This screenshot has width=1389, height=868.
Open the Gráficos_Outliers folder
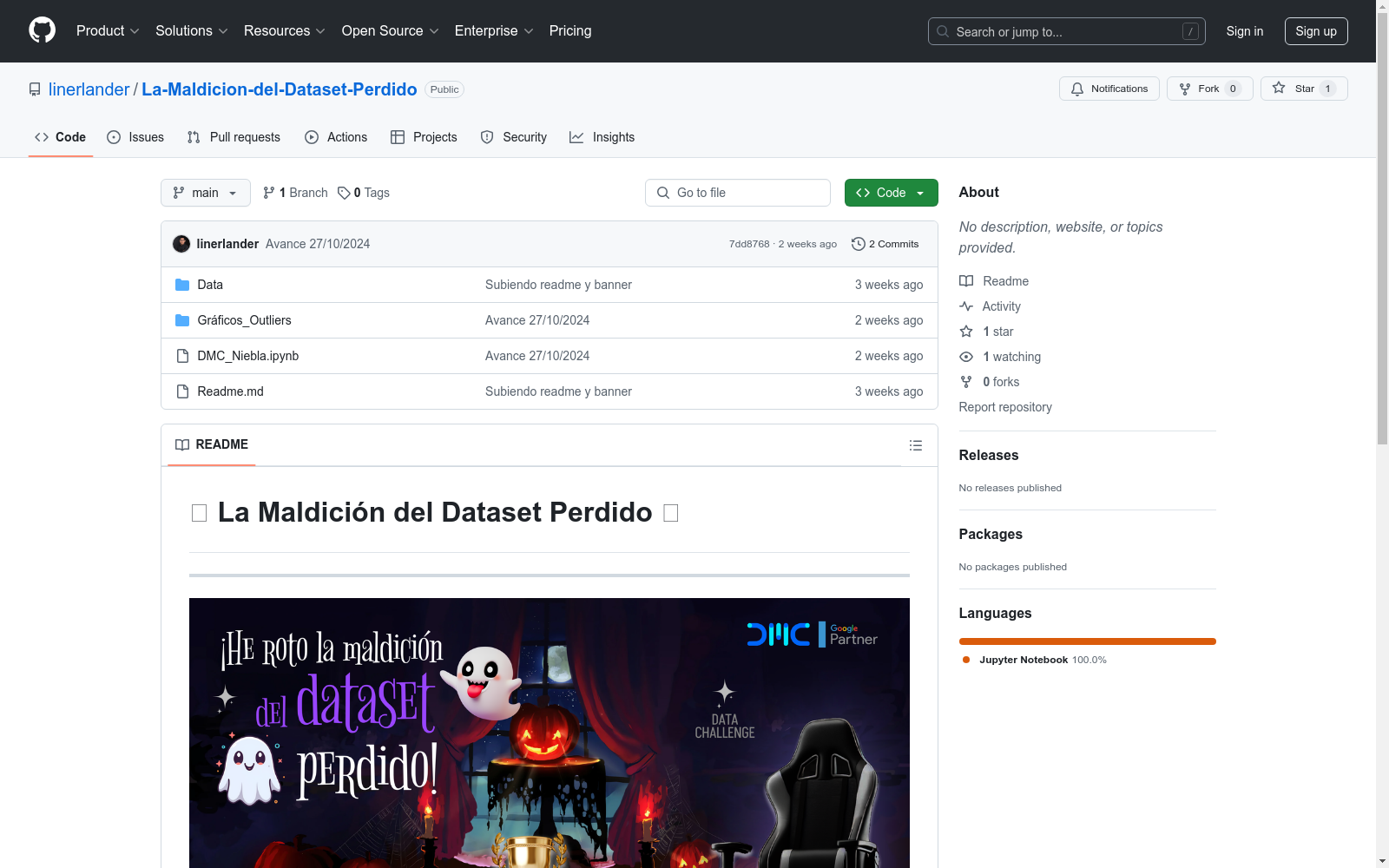tap(244, 320)
